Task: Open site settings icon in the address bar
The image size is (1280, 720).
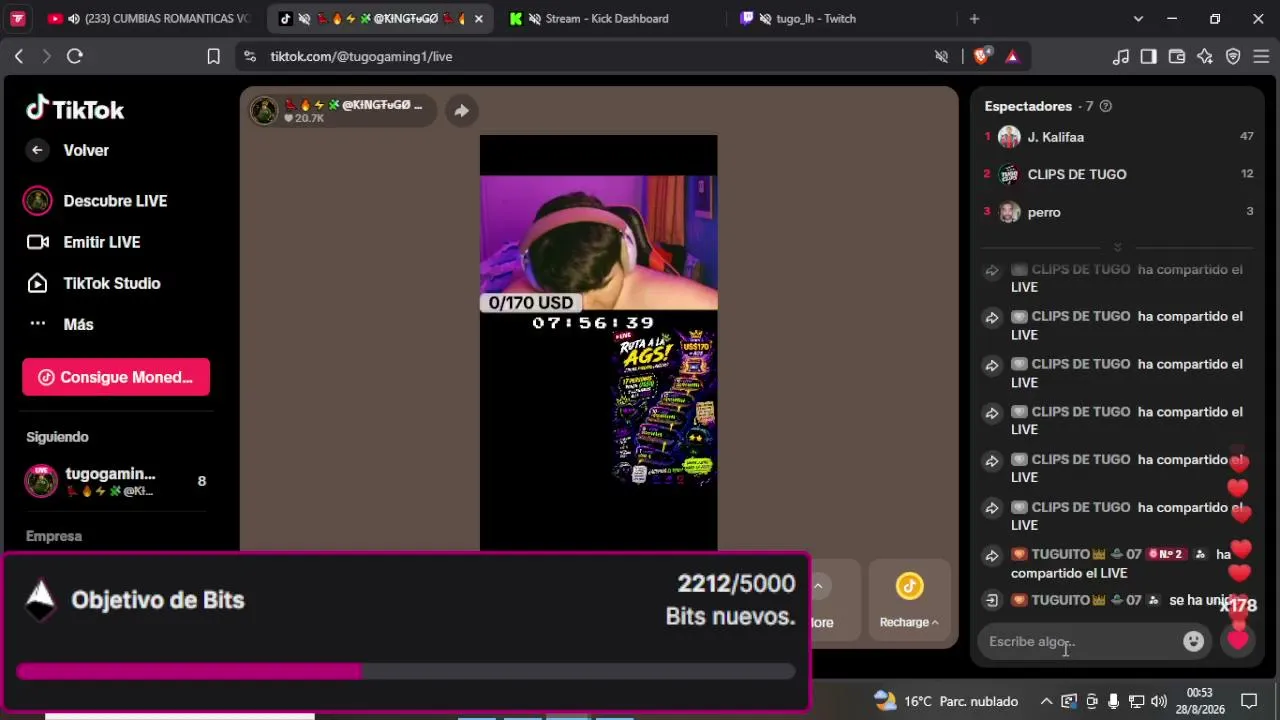Action: 250,57
